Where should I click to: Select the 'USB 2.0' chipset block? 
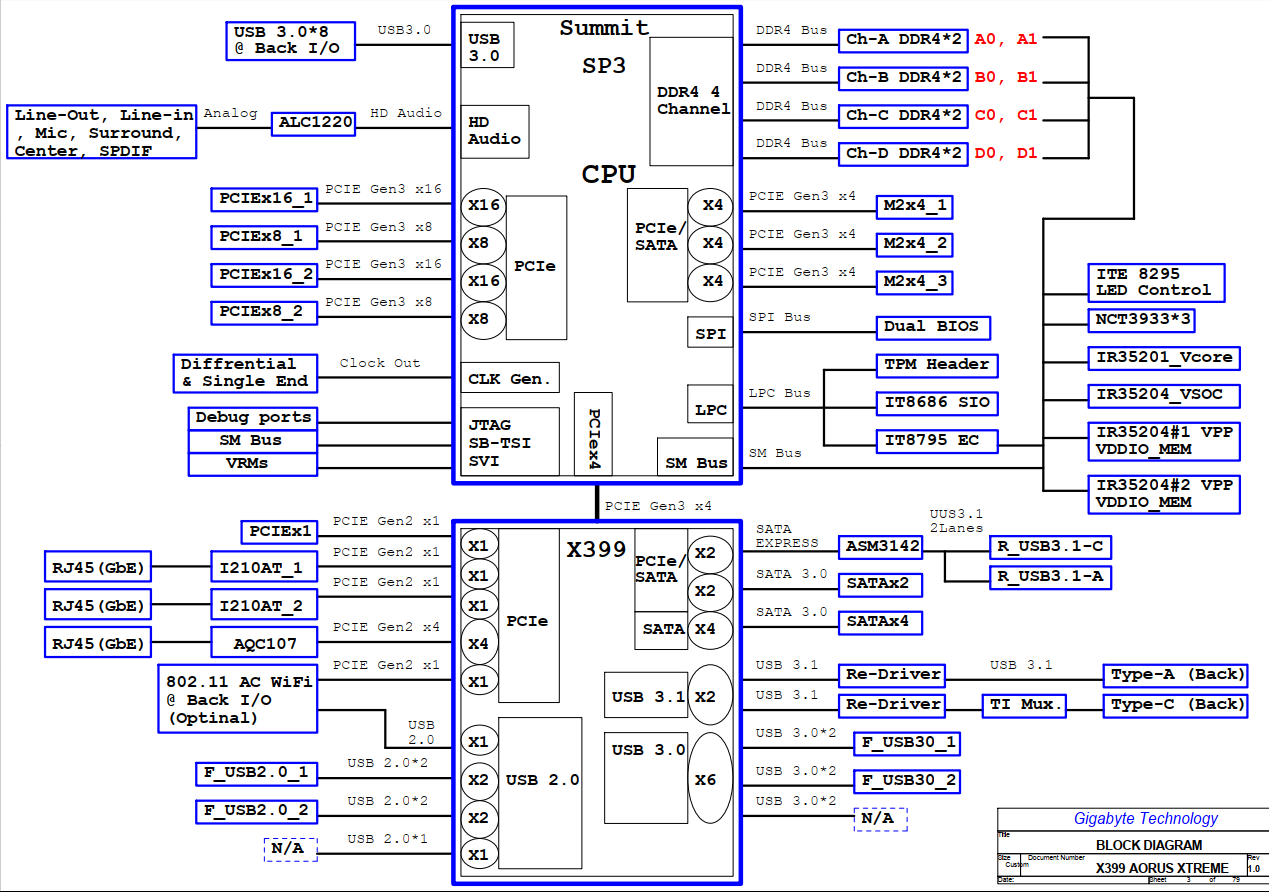pyautogui.click(x=540, y=792)
